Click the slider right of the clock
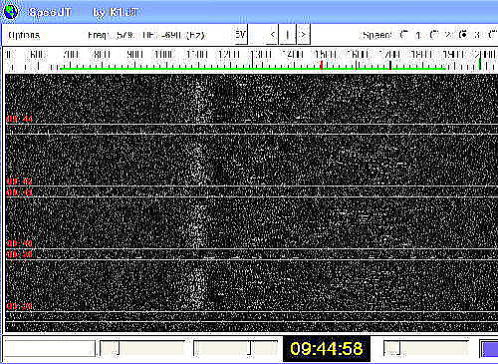498x364 pixels. point(426,348)
